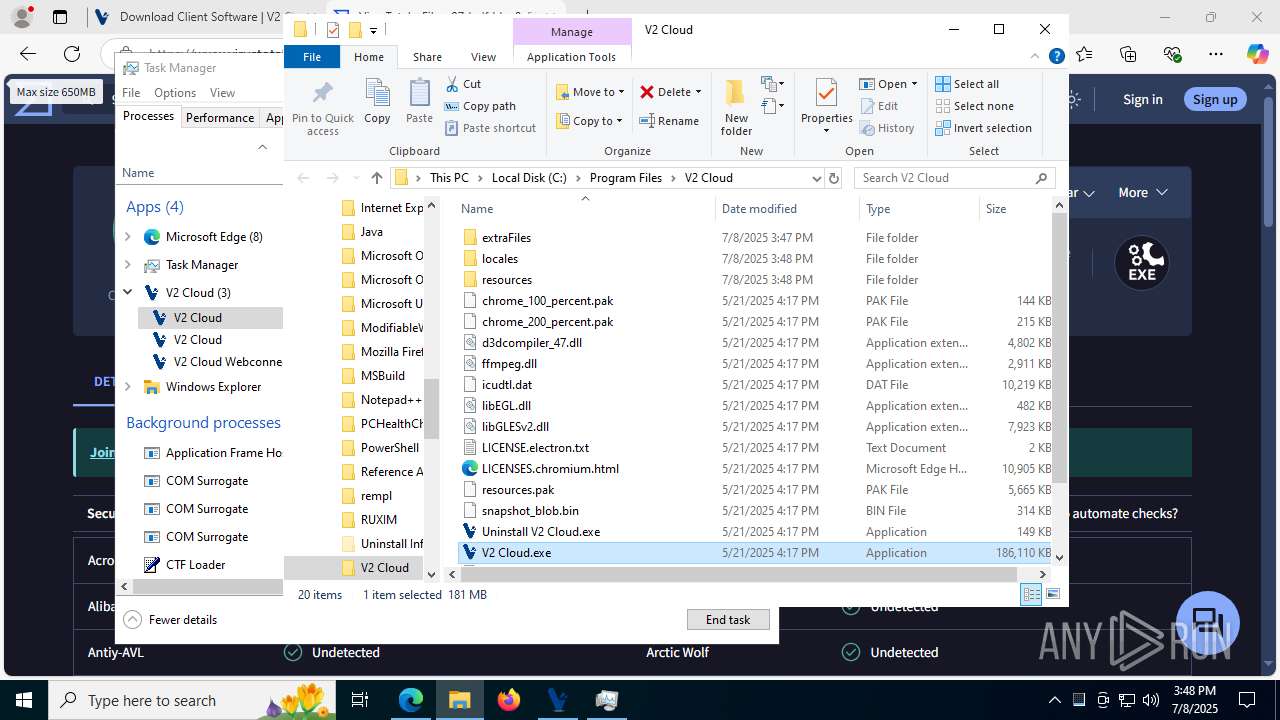Open Firefox from the taskbar
1280x720 pixels.
[x=509, y=700]
